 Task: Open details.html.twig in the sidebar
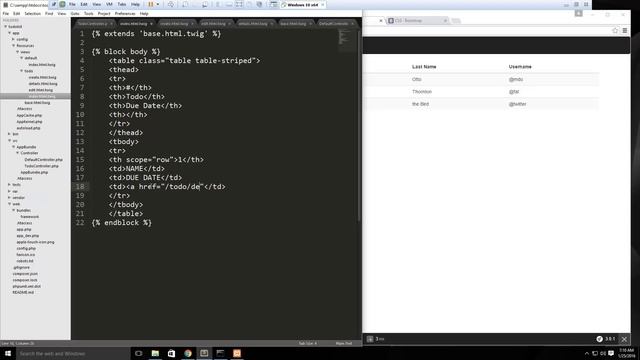coord(43,84)
